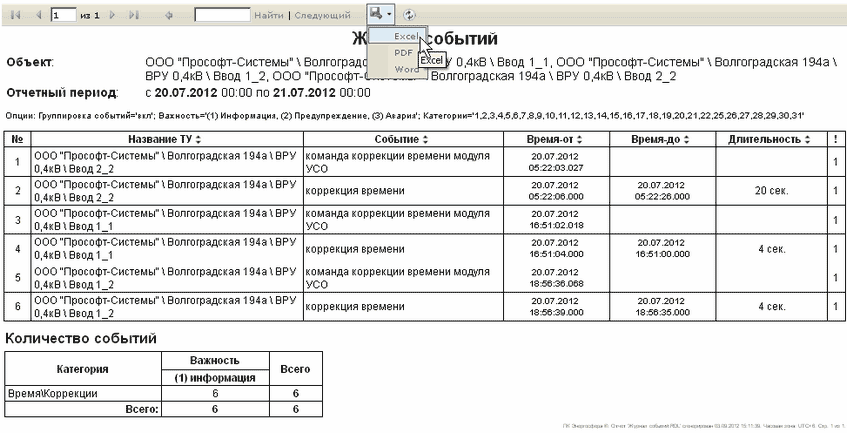Select the row 5 ТУ name ending 'Ввод 1_2'

tap(167, 278)
